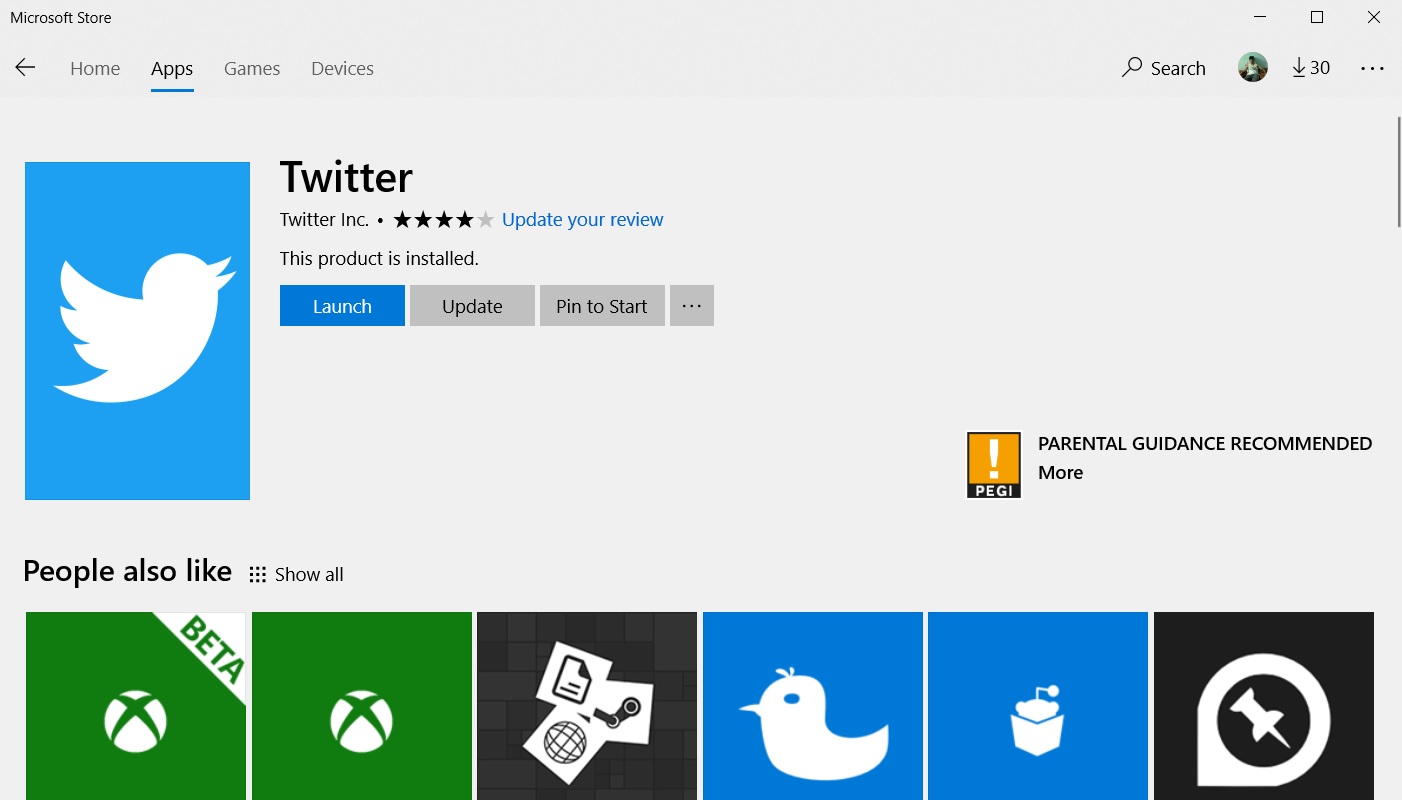
Task: Open the Reddit robot app tile
Action: 1038,706
